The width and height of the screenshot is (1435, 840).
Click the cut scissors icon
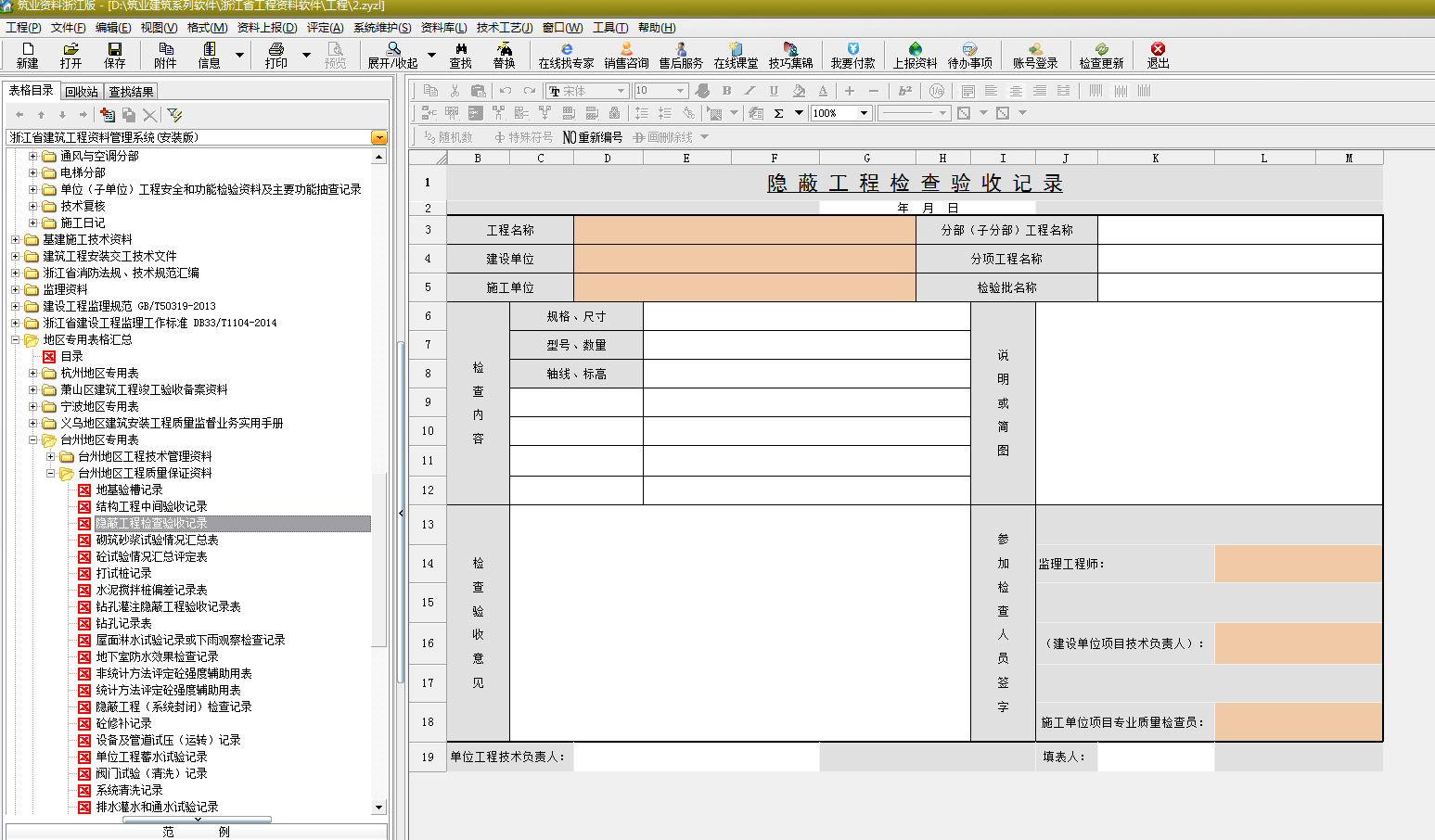(x=455, y=91)
